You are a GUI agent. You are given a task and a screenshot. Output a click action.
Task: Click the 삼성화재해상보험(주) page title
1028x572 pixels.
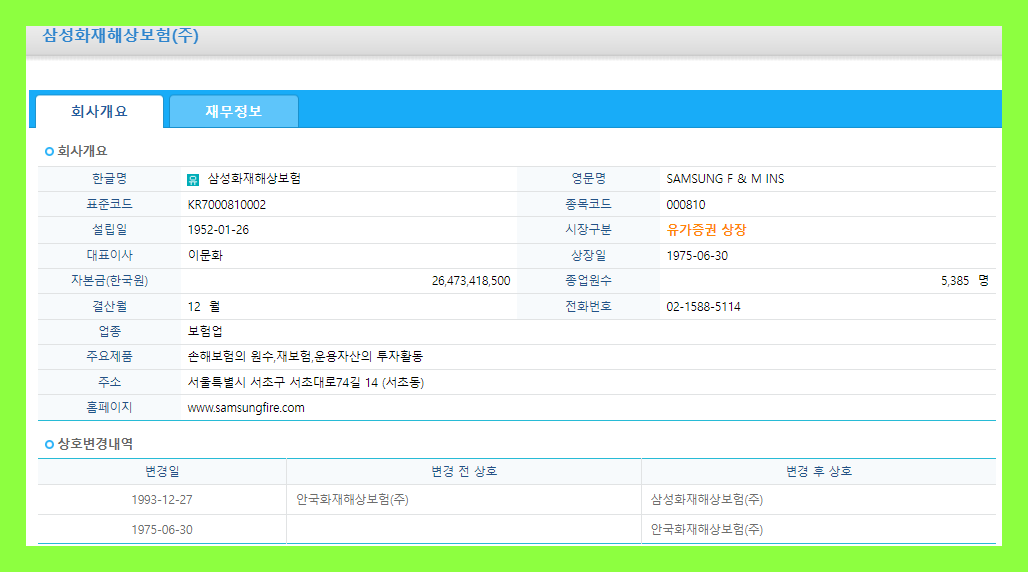(121, 35)
